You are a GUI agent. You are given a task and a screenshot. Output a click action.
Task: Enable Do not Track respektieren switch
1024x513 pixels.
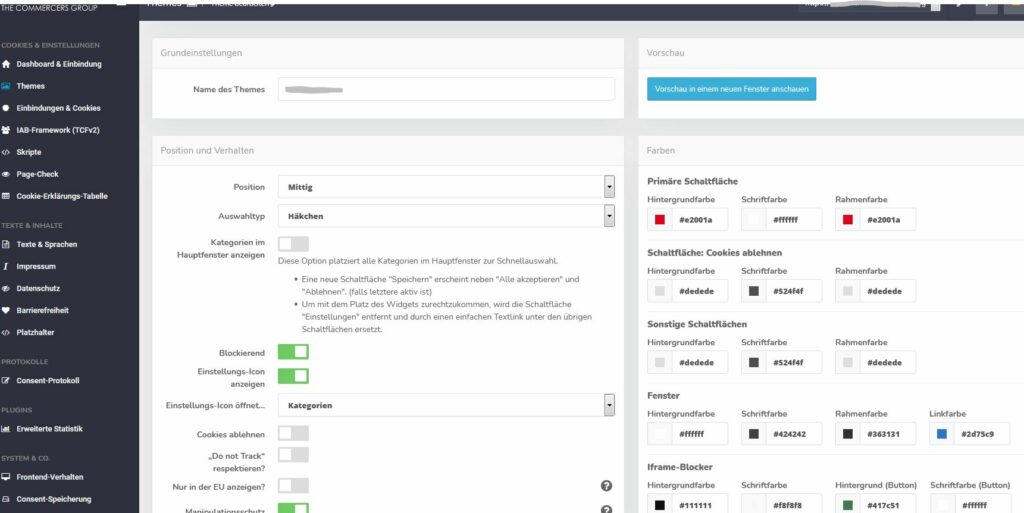pos(293,455)
